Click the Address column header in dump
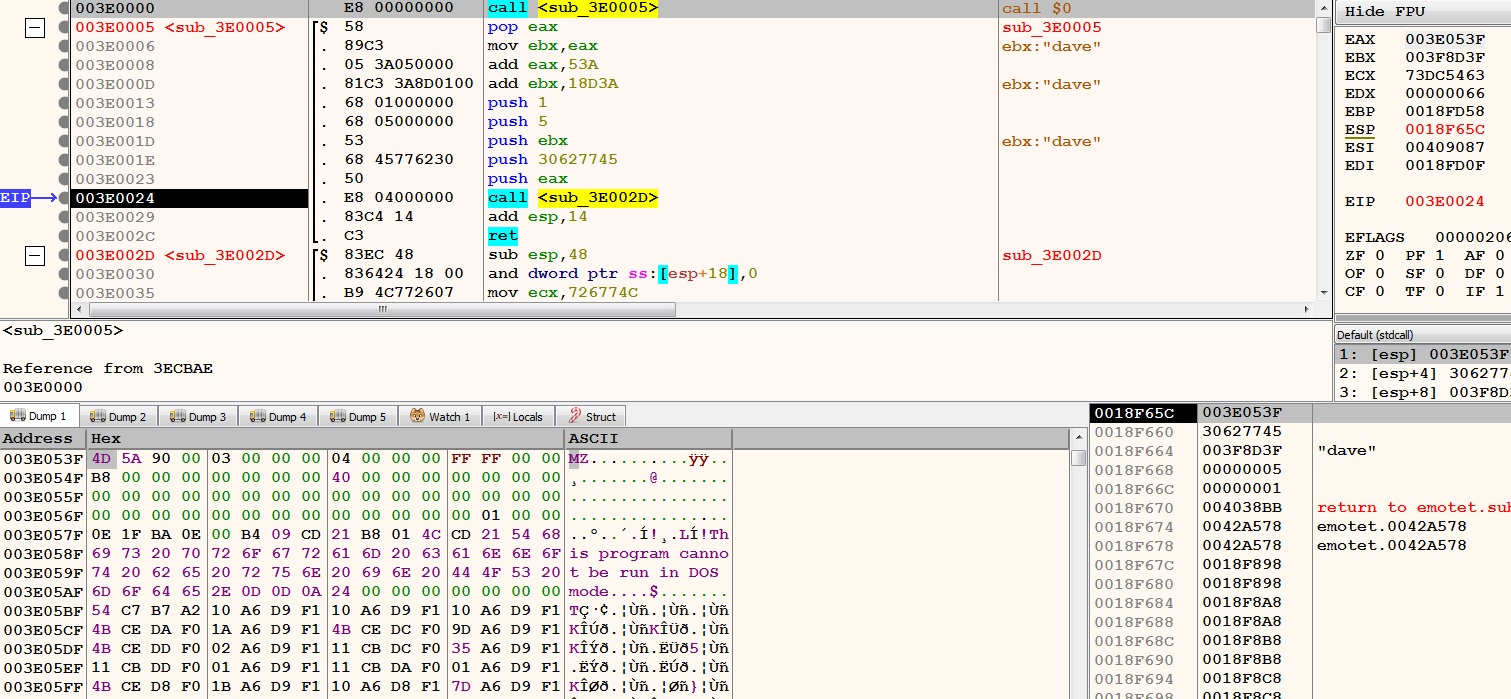1511x699 pixels. coord(43,438)
